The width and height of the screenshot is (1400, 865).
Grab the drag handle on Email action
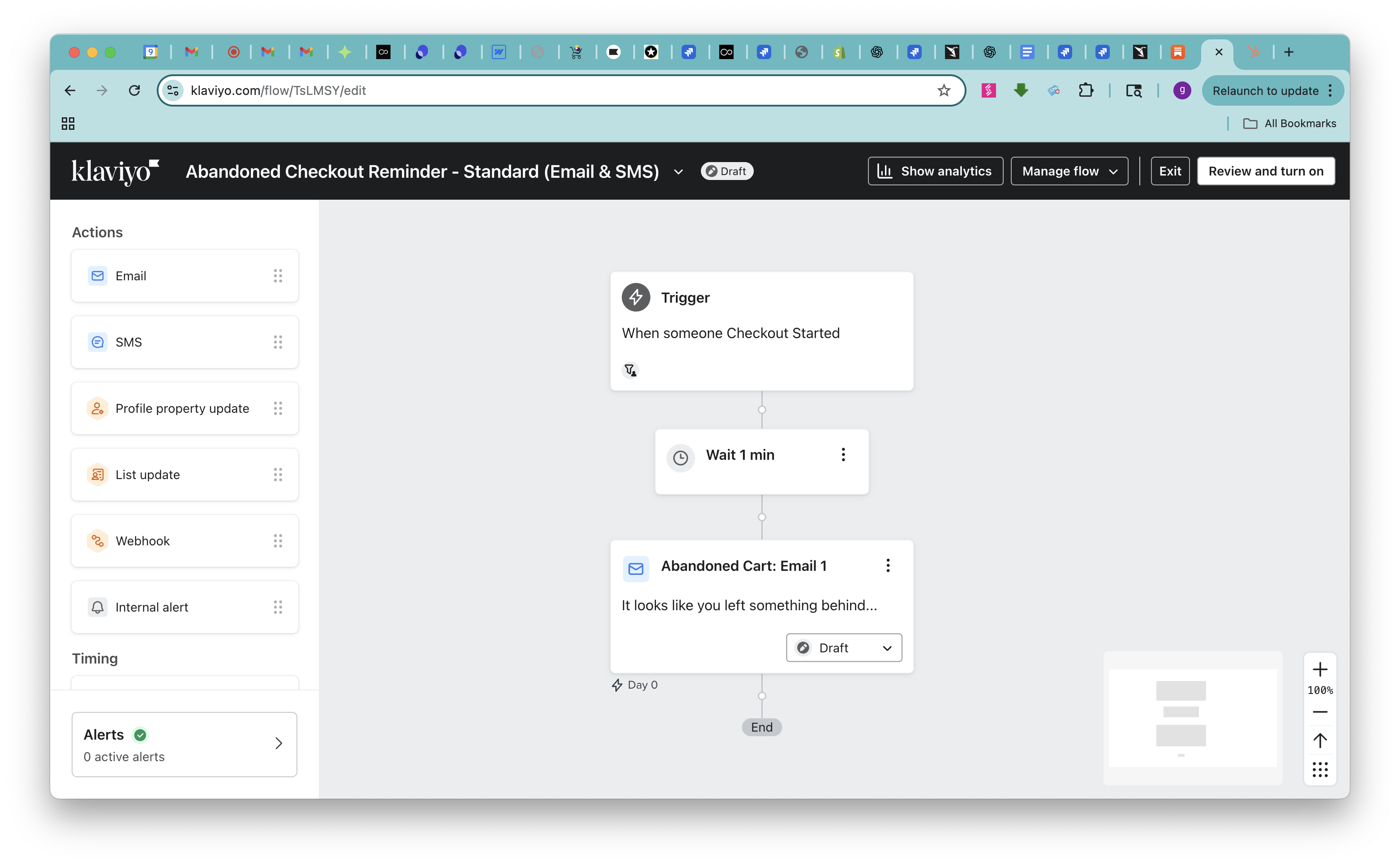click(x=278, y=276)
